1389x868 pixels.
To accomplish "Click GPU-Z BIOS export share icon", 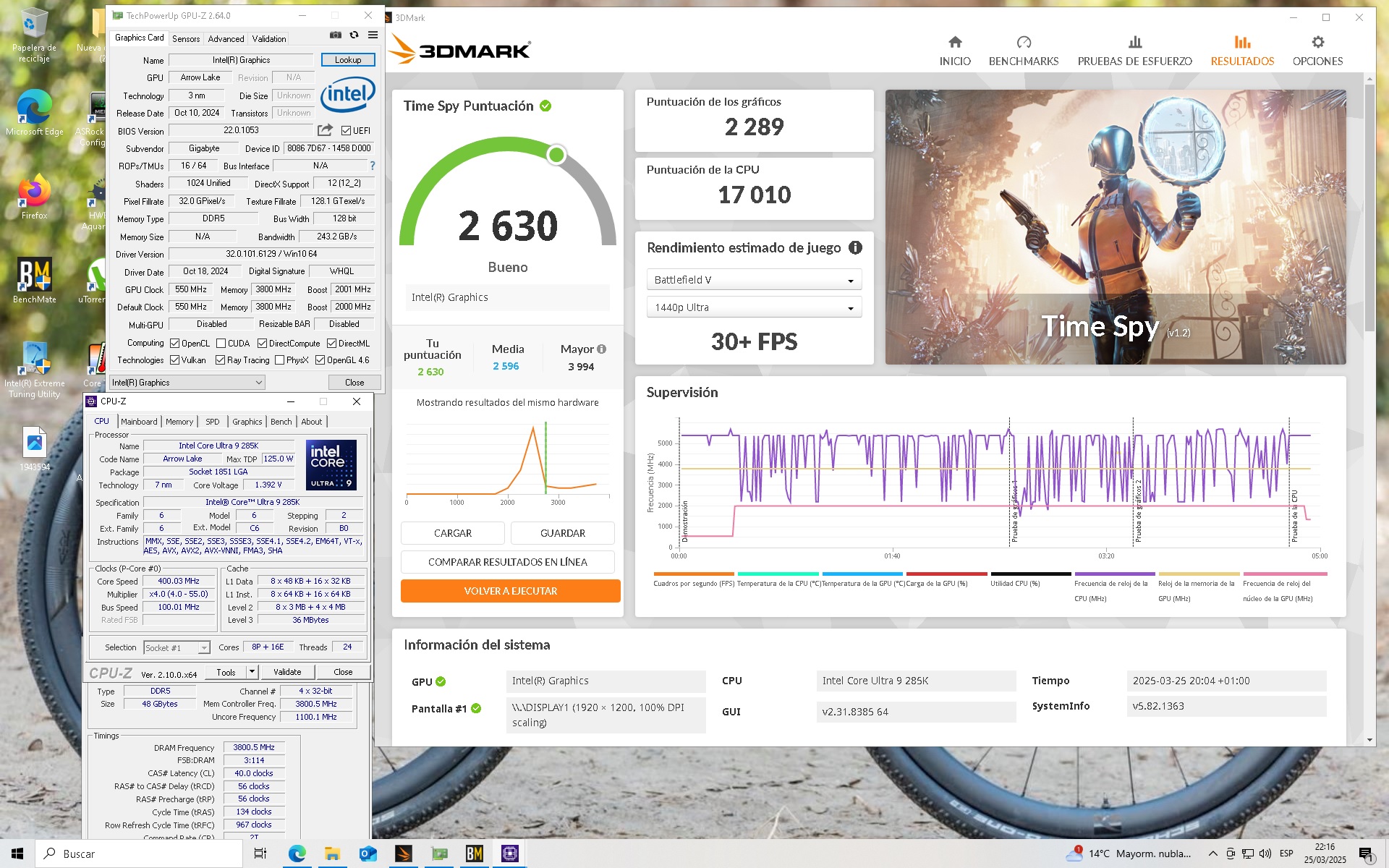I will point(325,130).
